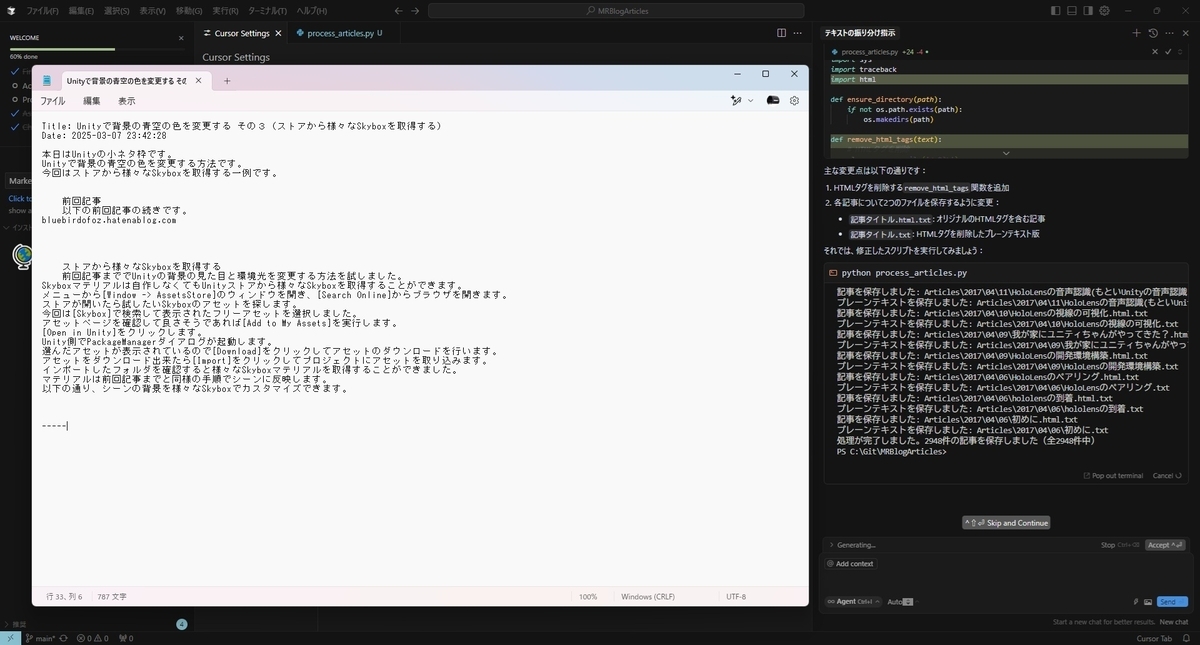Viewport: 1200px width, 645px height.
Task: Stop the generation
Action: pos(1119,545)
